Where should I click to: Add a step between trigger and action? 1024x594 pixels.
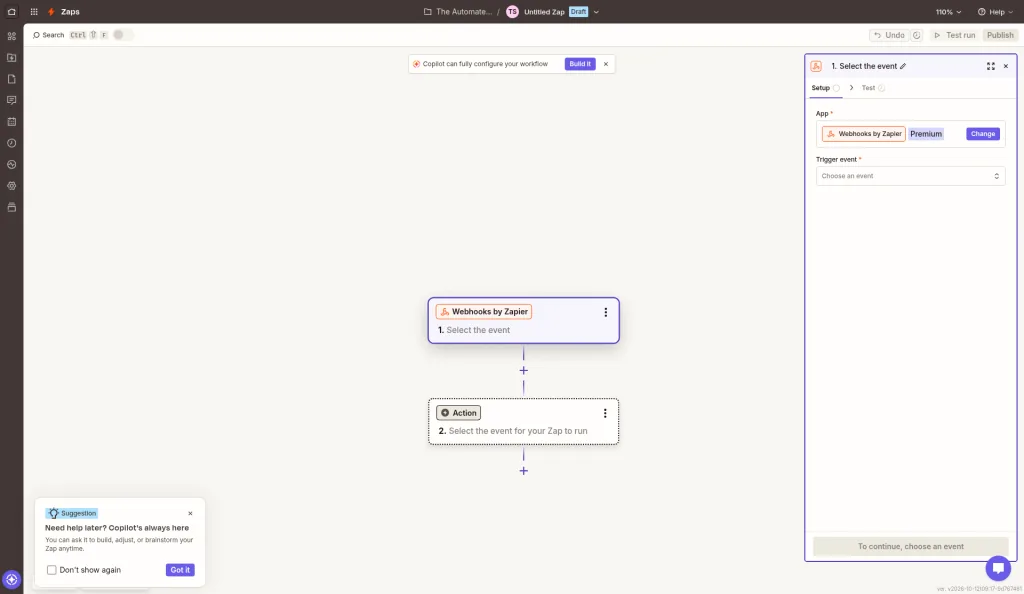click(x=523, y=370)
